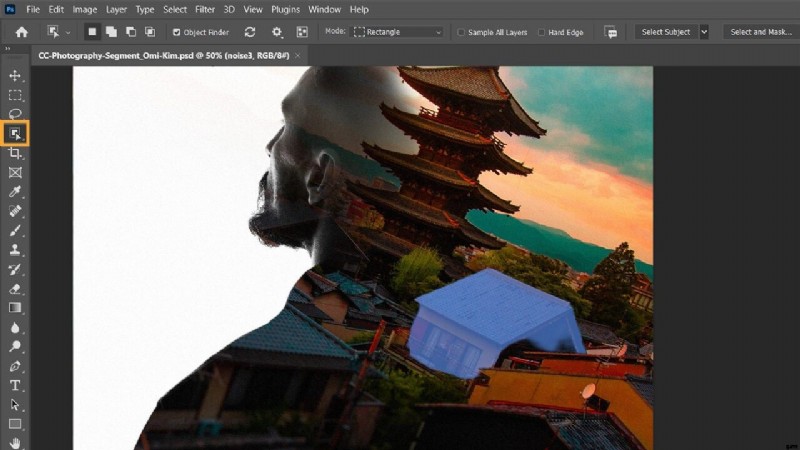Select the Rectangular Marquee tool
The height and width of the screenshot is (450, 800).
coord(15,95)
